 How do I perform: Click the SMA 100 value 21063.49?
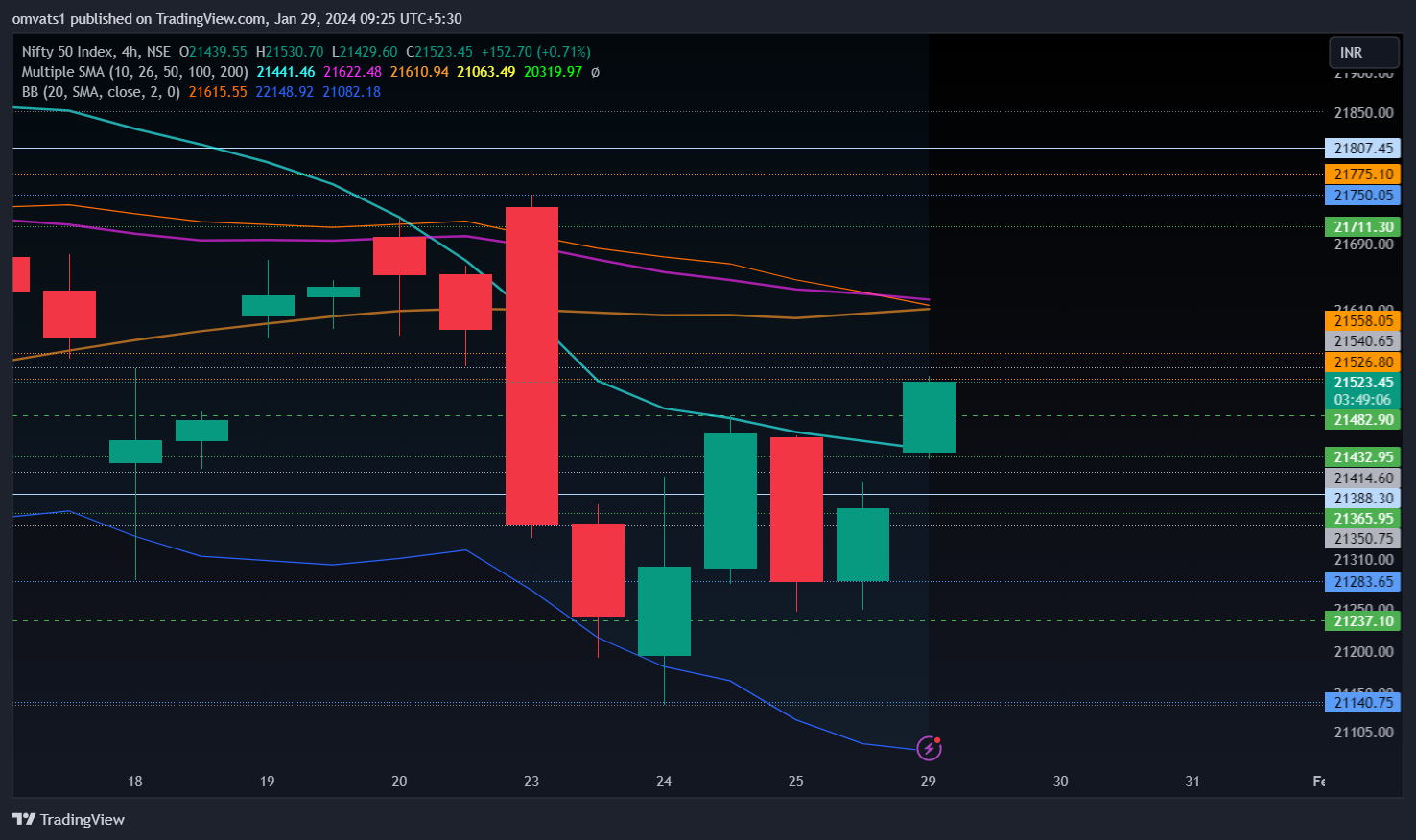point(485,72)
